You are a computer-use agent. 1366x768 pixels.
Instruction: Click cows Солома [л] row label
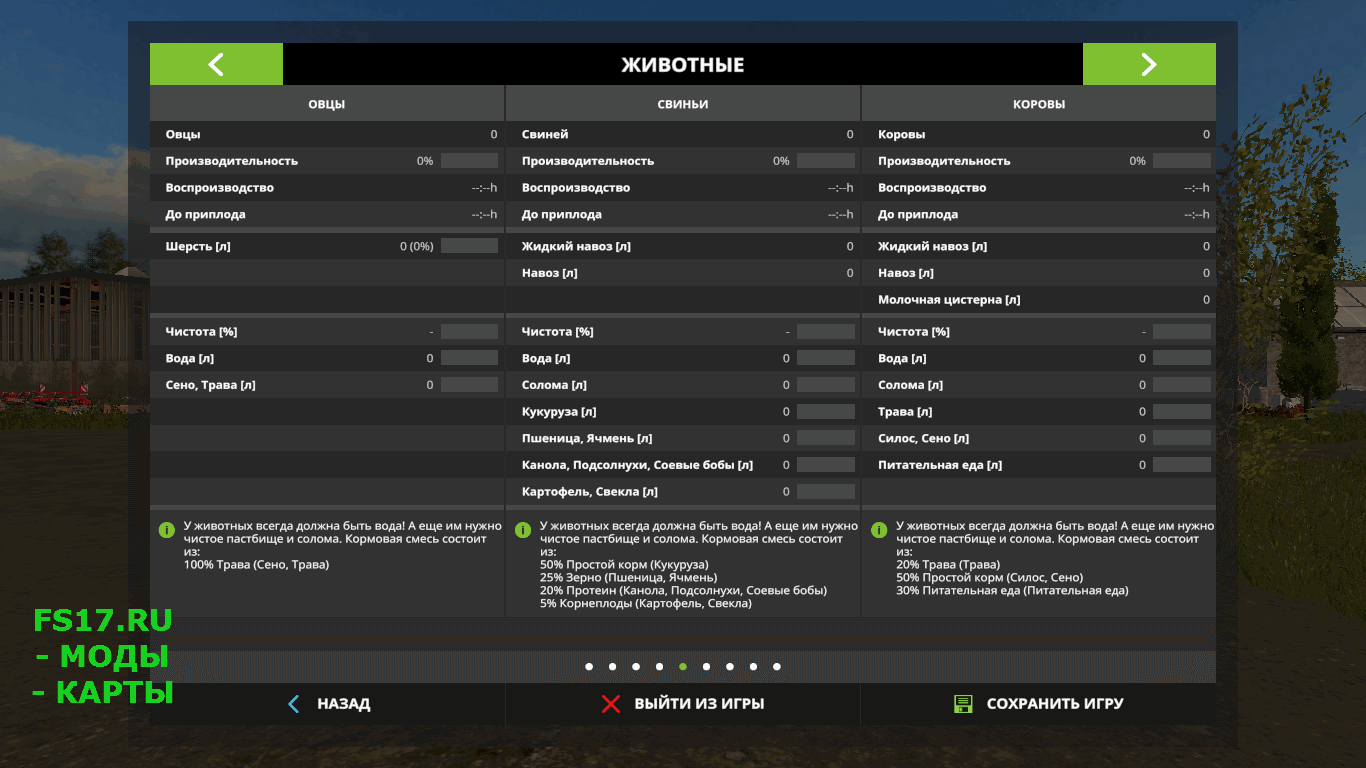[x=910, y=385]
